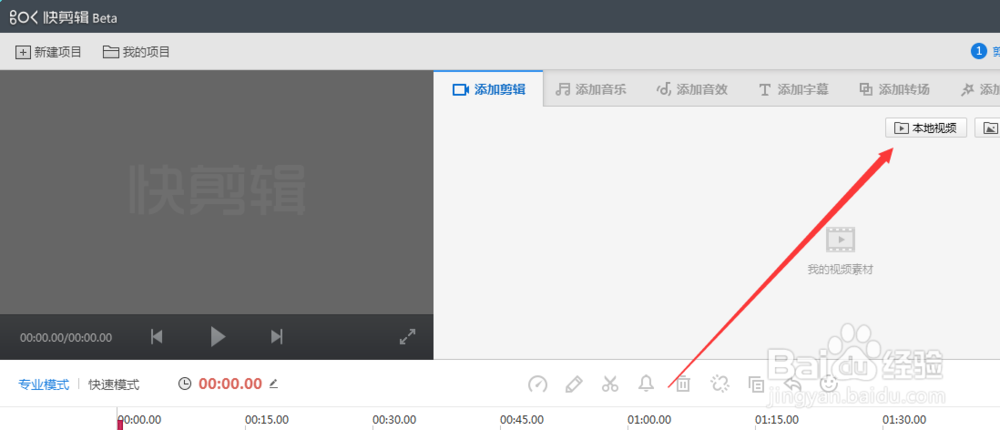Select 快速模式 quick mode
The height and width of the screenshot is (430, 1000).
[x=114, y=385]
